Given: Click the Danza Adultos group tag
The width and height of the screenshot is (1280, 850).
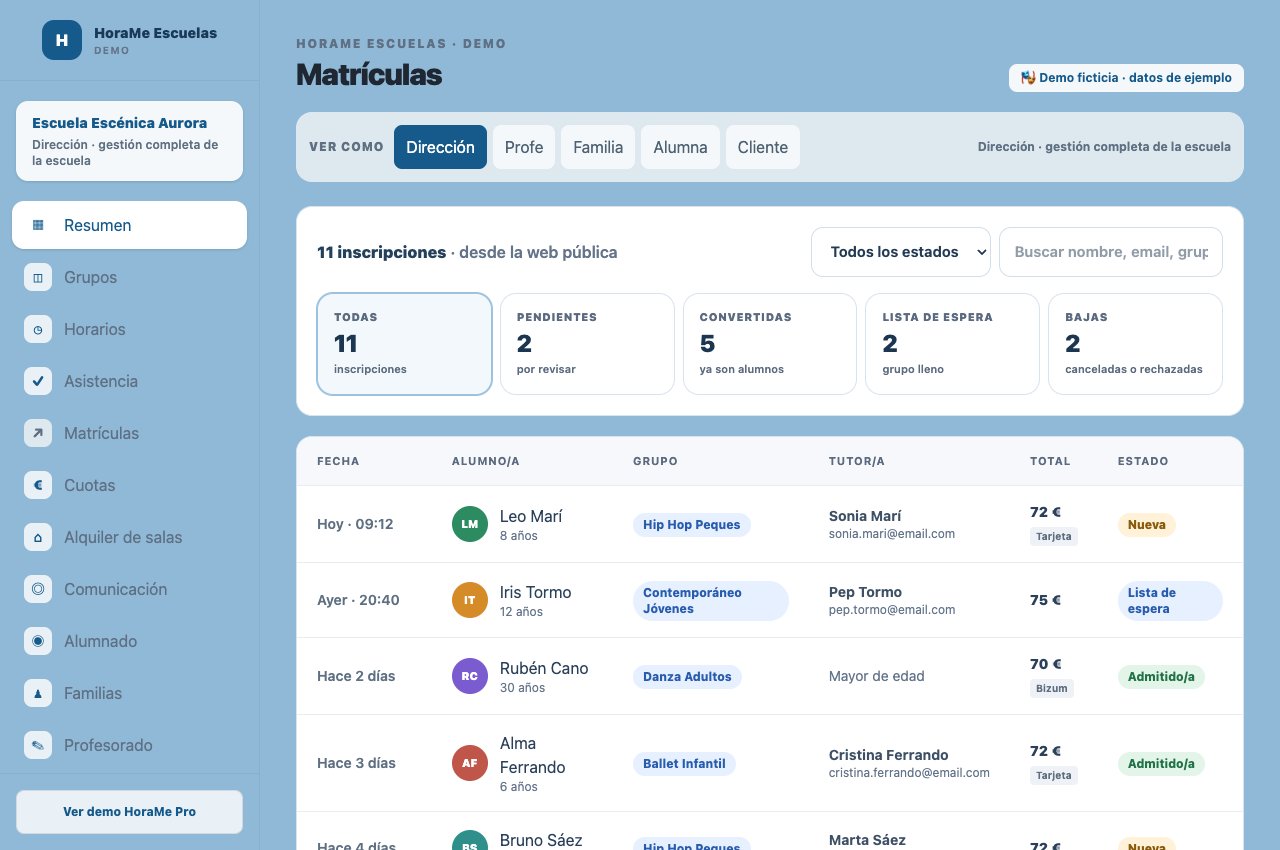Looking at the screenshot, I should 687,677.
